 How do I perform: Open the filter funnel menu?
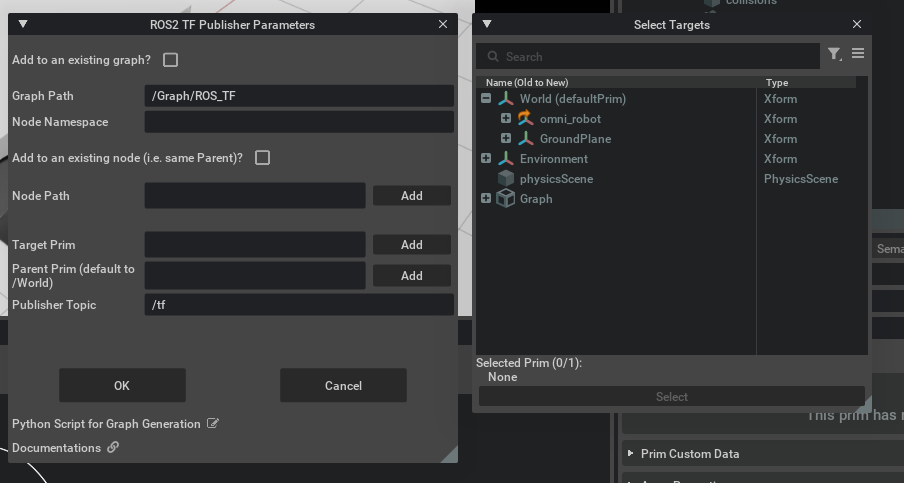click(x=834, y=54)
